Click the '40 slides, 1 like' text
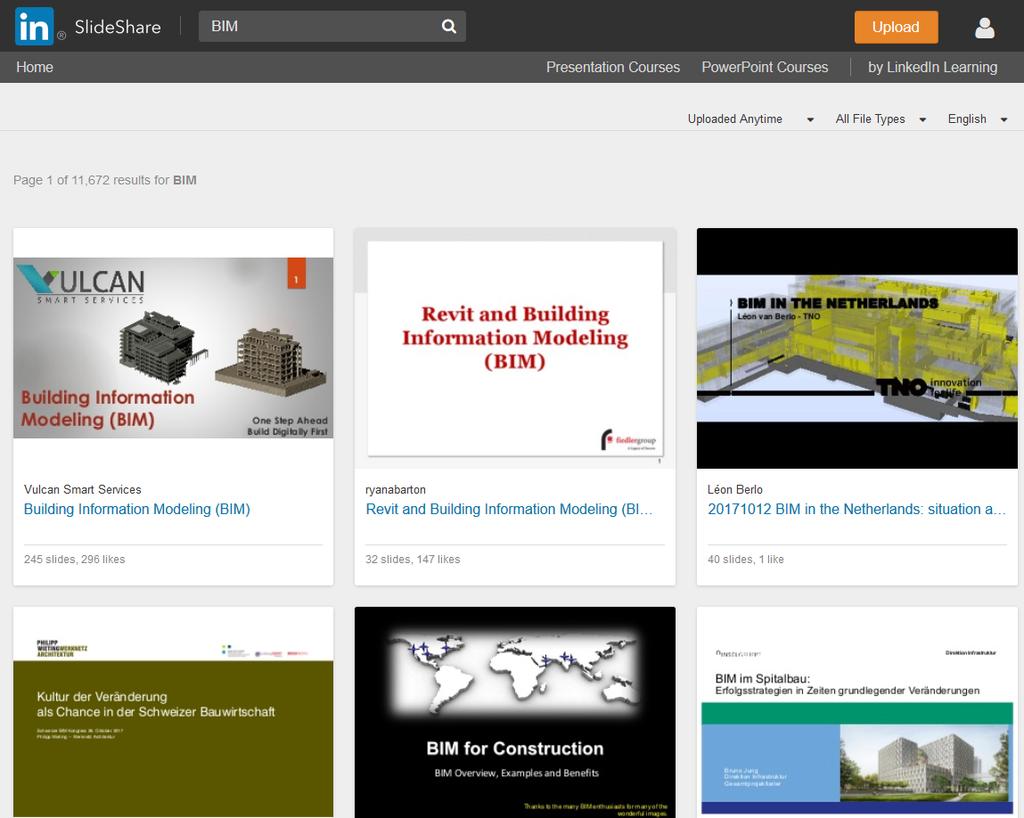The width and height of the screenshot is (1024, 818). (x=746, y=559)
